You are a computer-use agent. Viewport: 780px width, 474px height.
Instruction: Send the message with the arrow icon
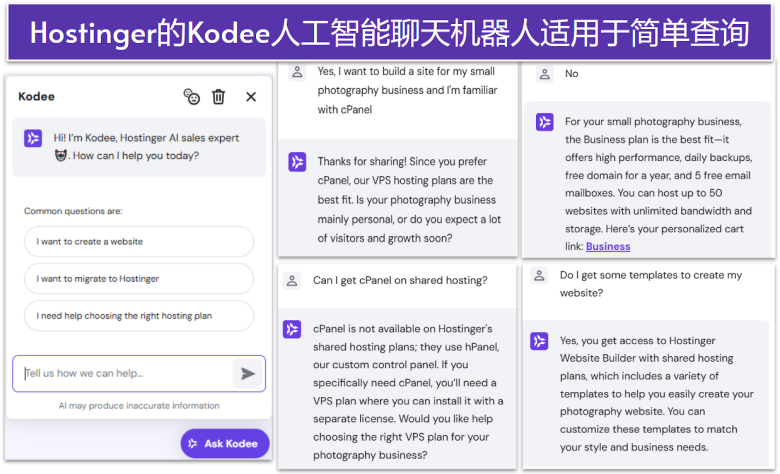click(248, 374)
